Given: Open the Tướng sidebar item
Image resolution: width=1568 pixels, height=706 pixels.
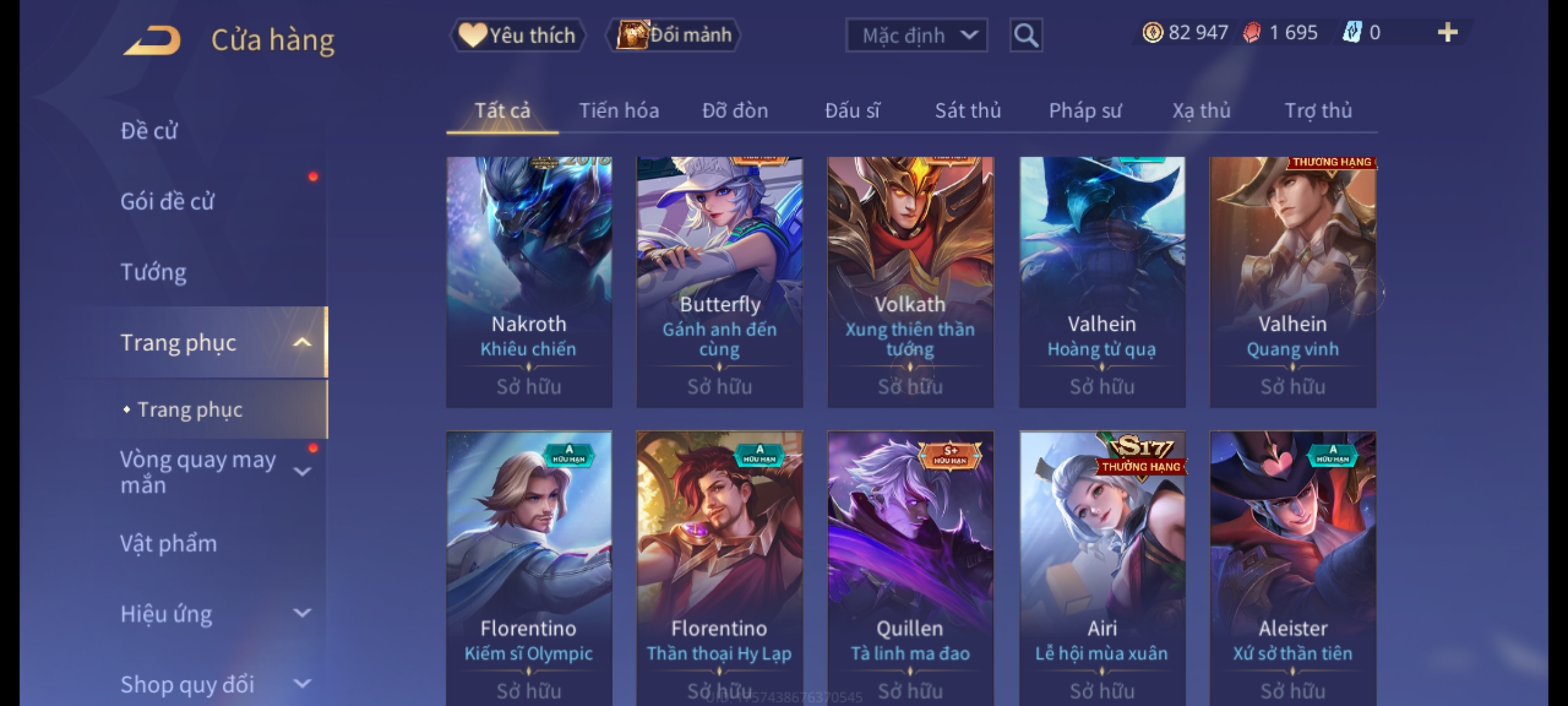Looking at the screenshot, I should point(154,272).
